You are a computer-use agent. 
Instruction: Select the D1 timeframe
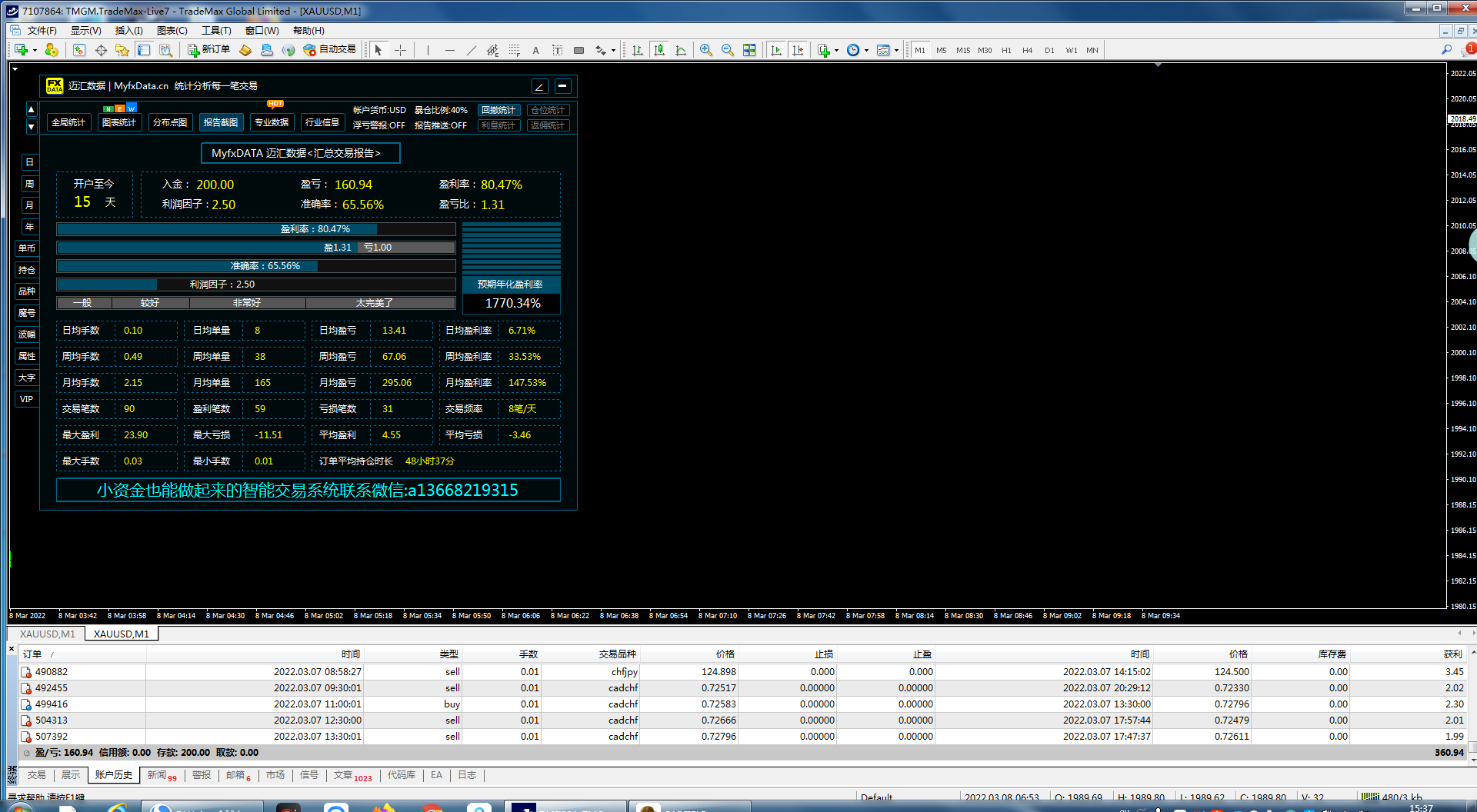(x=1049, y=50)
